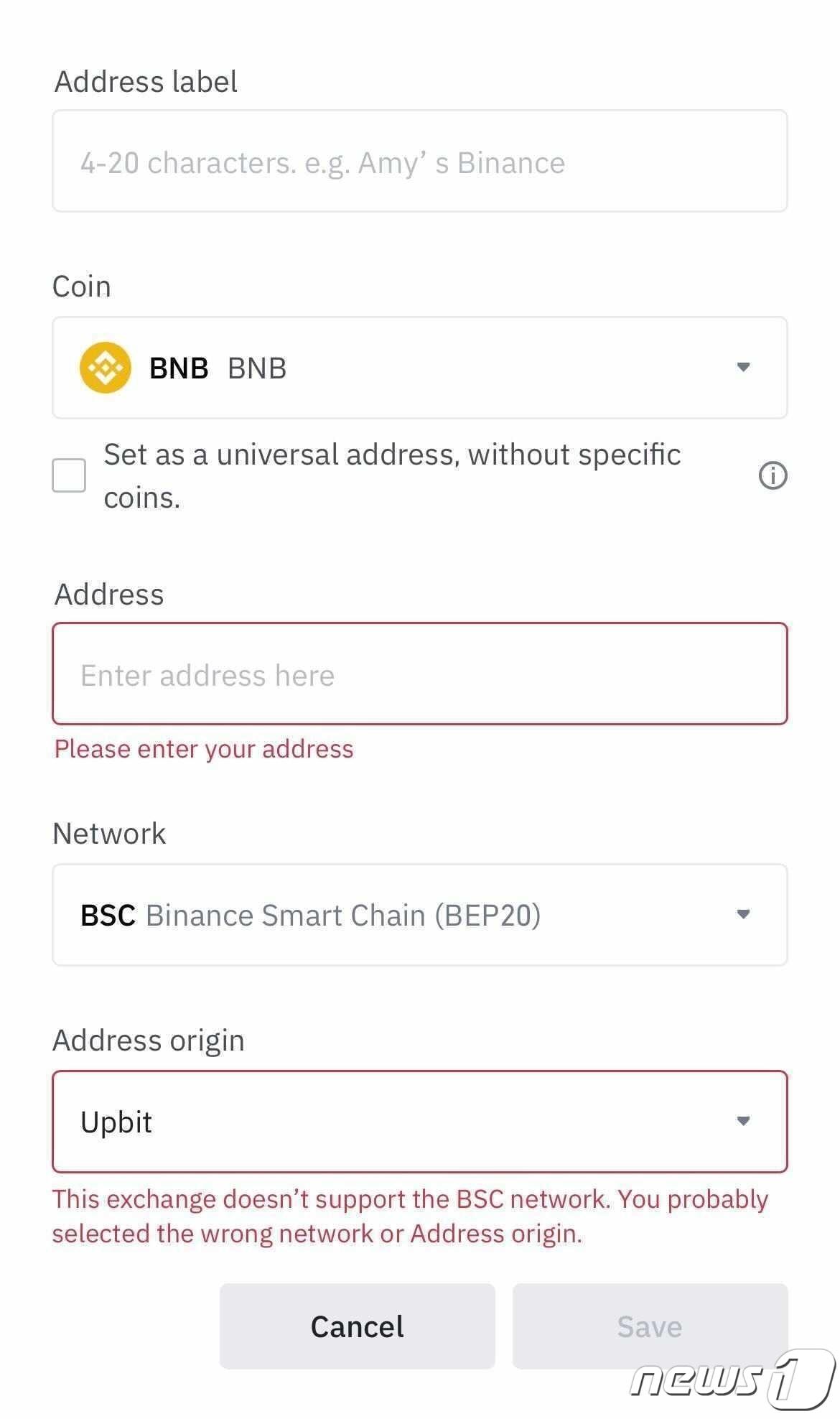
Task: Click the 'Please enter your address' error message
Action: pos(204,749)
